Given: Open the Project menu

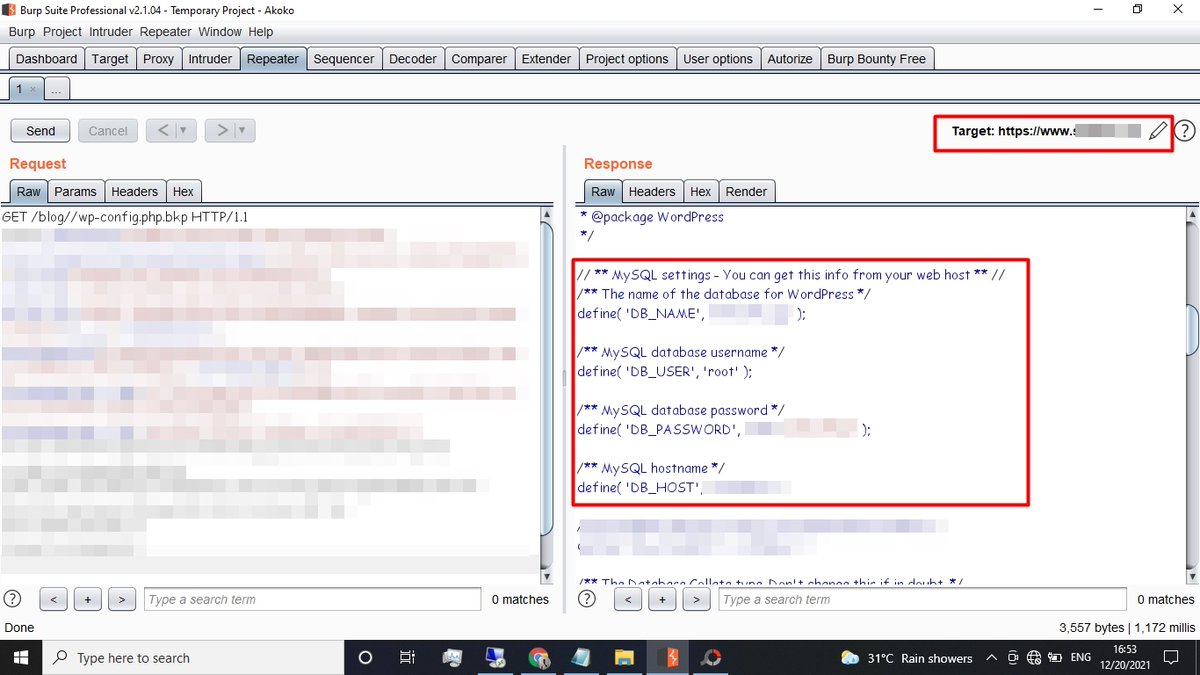Looking at the screenshot, I should [63, 32].
